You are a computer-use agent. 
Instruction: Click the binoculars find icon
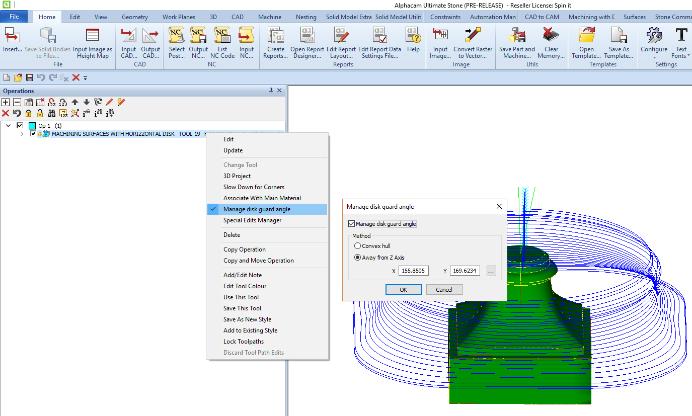tap(52, 113)
